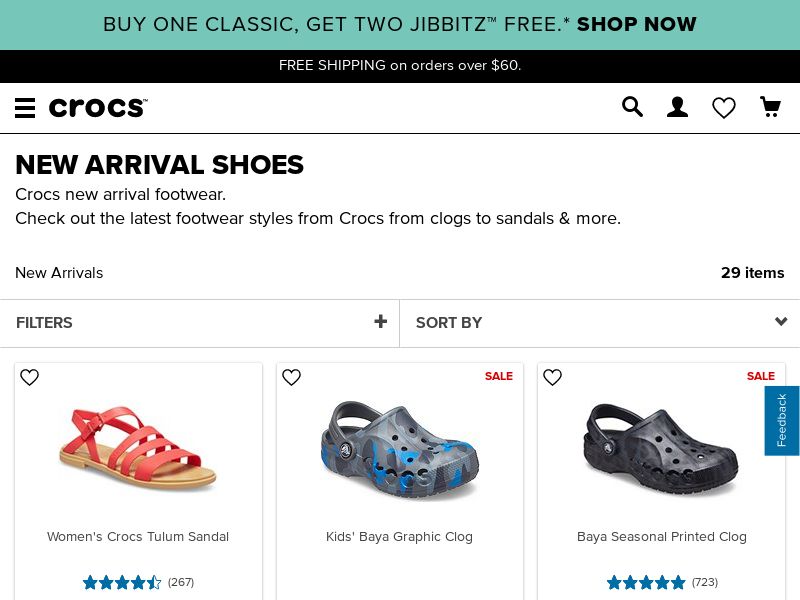
Task: Click the Crocs logo
Action: pyautogui.click(x=98, y=108)
